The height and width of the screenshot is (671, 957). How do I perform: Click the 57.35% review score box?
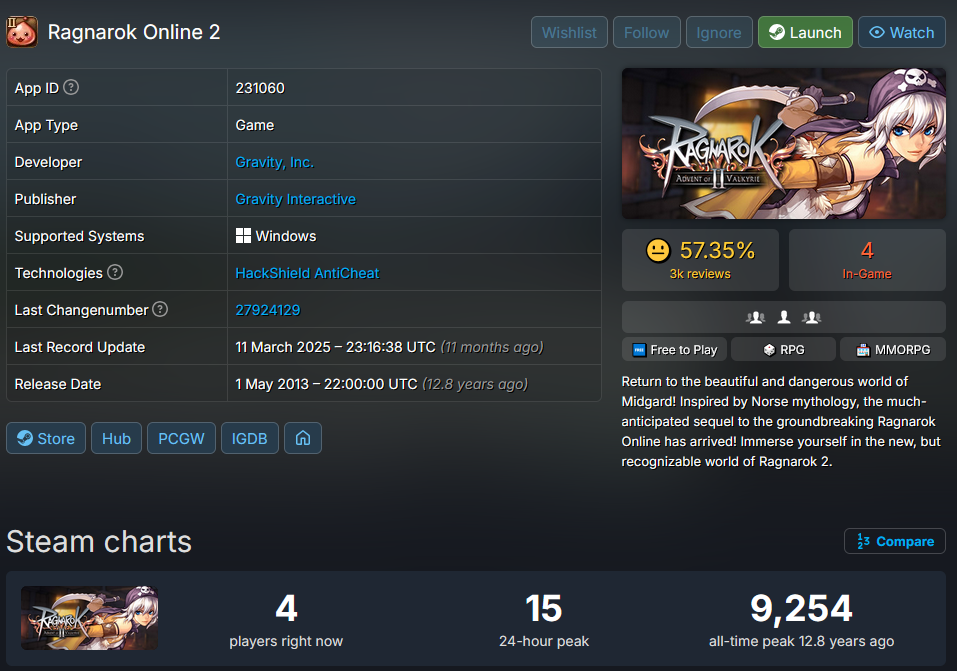(700, 259)
